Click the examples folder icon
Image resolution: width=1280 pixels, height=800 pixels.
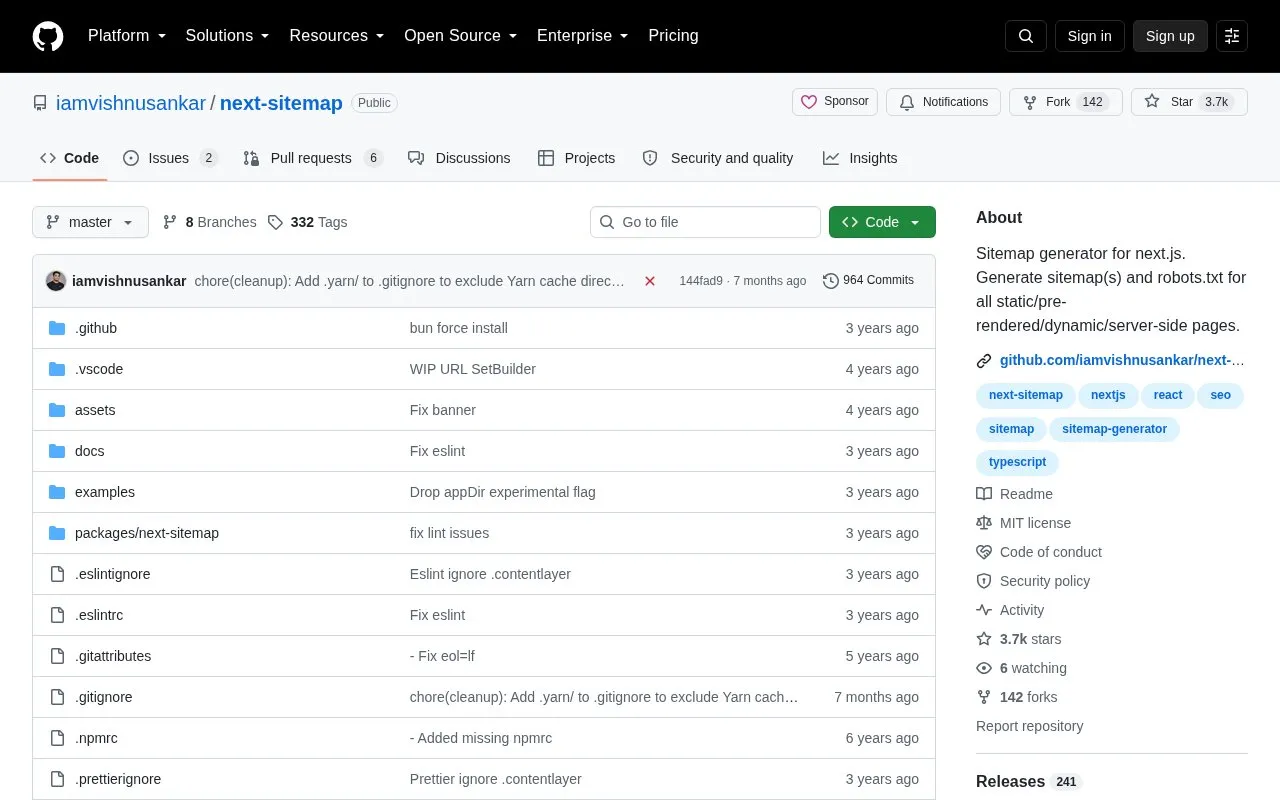point(57,492)
